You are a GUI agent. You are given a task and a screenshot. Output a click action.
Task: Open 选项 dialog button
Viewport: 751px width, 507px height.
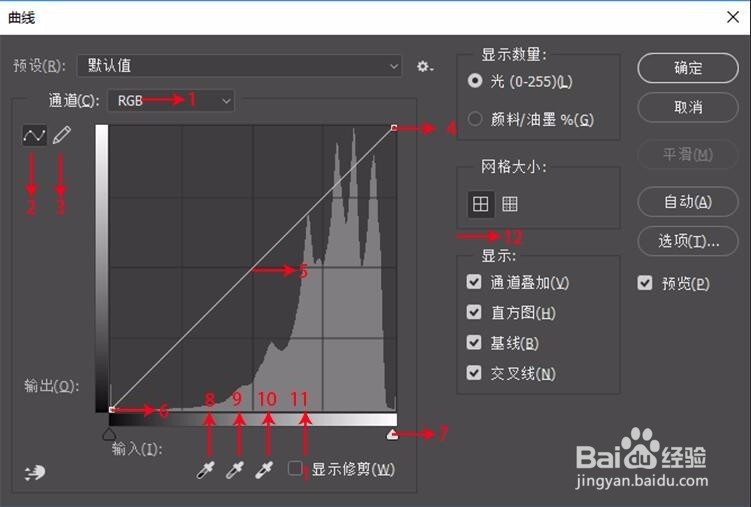click(x=688, y=241)
